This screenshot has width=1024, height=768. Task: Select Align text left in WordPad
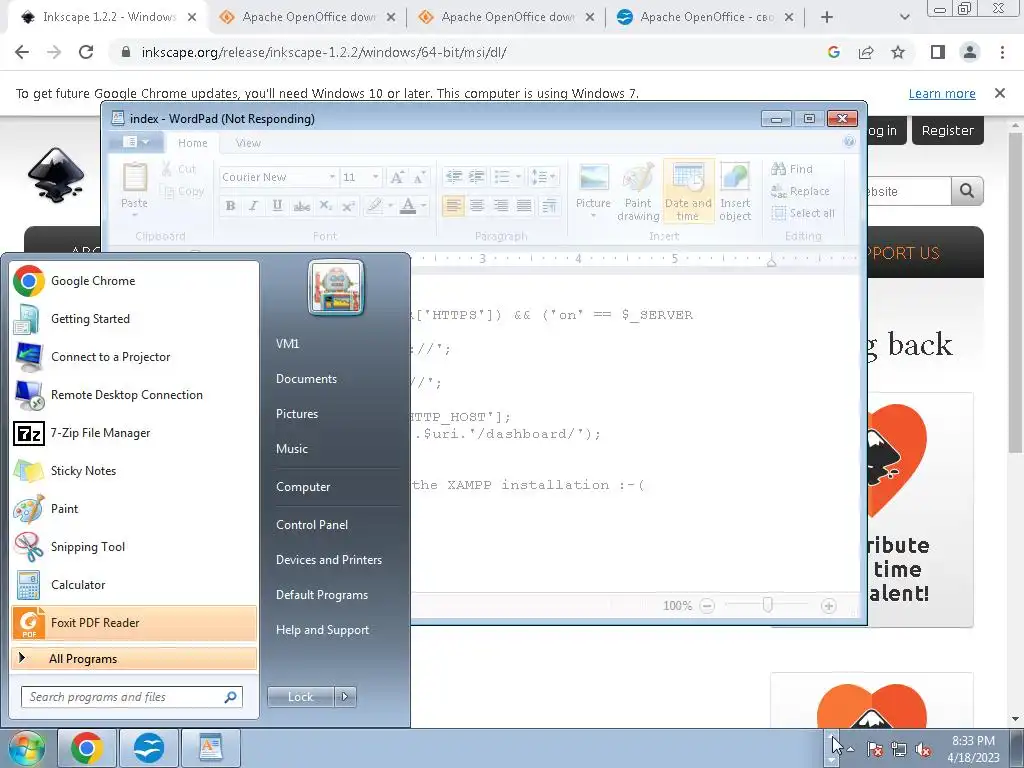[x=453, y=206]
